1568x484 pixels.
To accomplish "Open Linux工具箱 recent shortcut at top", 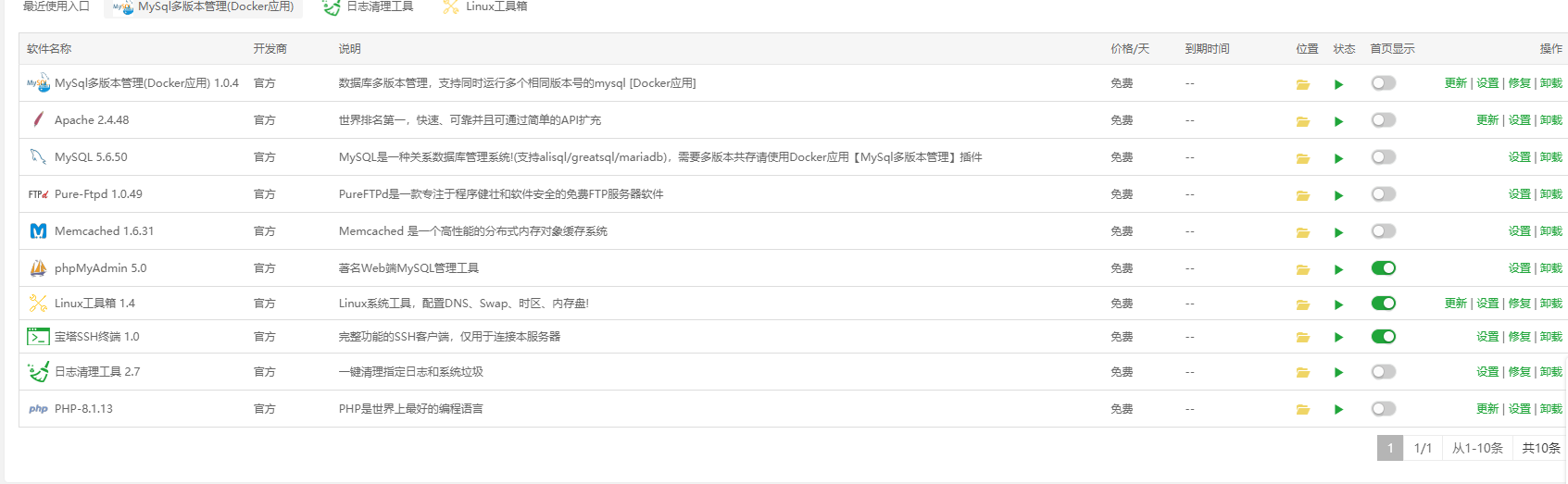I will coord(485,6).
